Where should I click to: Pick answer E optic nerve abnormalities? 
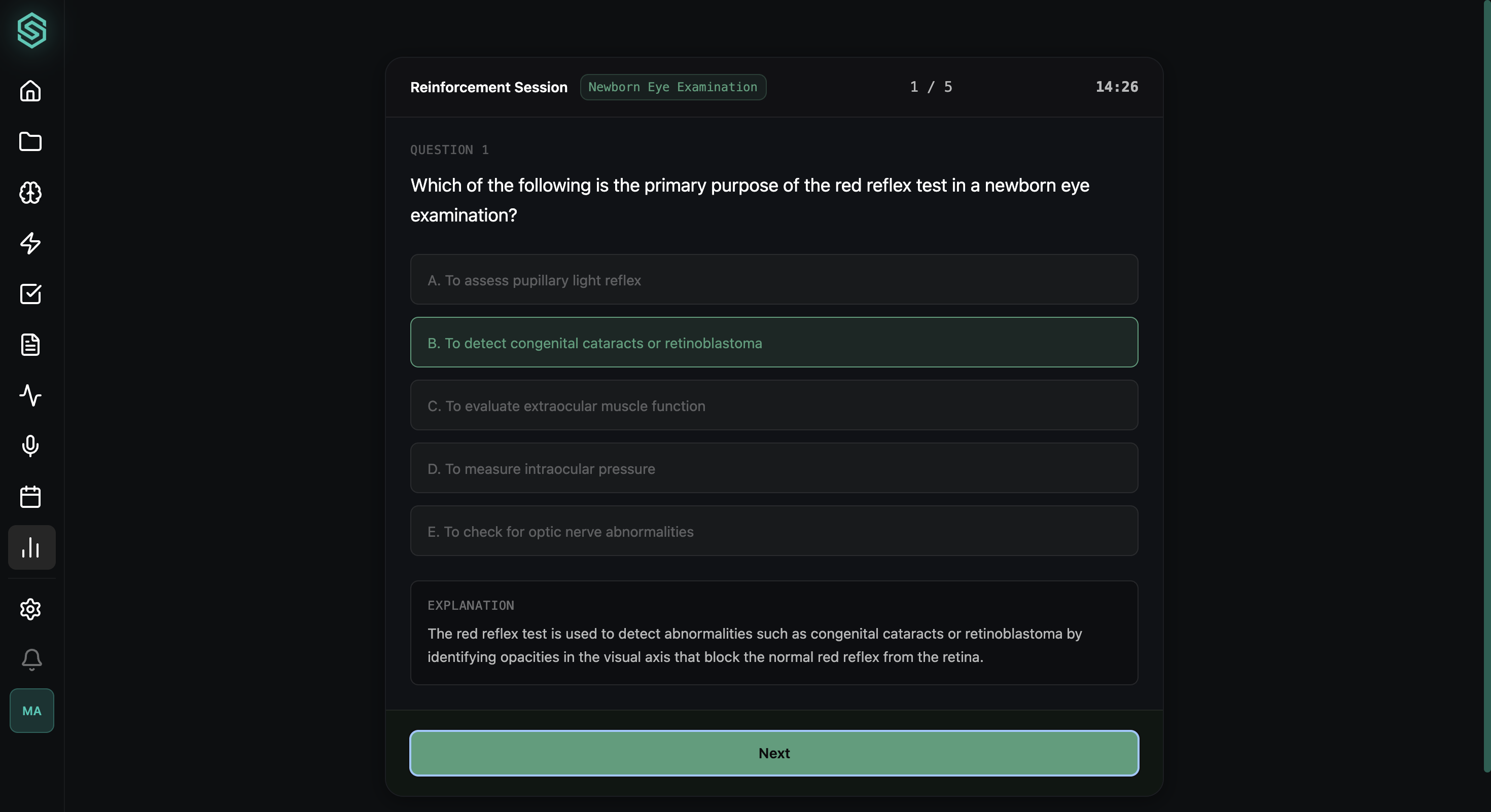pyautogui.click(x=774, y=531)
